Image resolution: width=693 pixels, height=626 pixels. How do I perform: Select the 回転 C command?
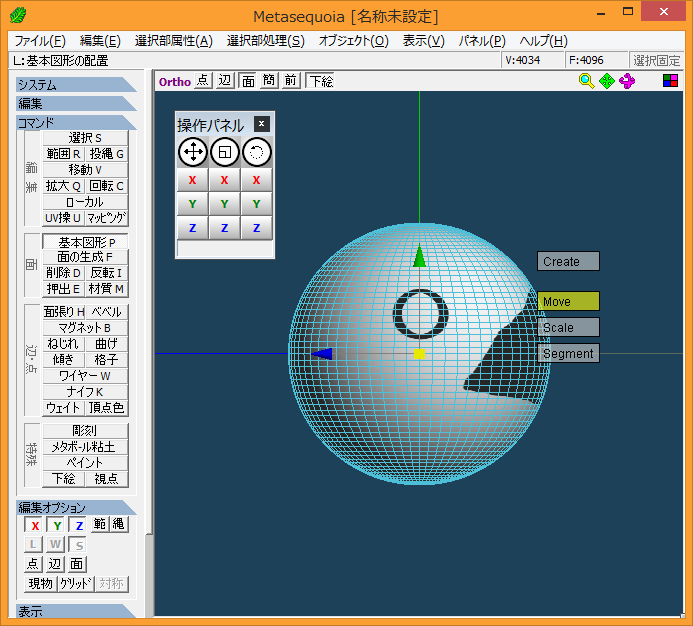pyautogui.click(x=107, y=186)
